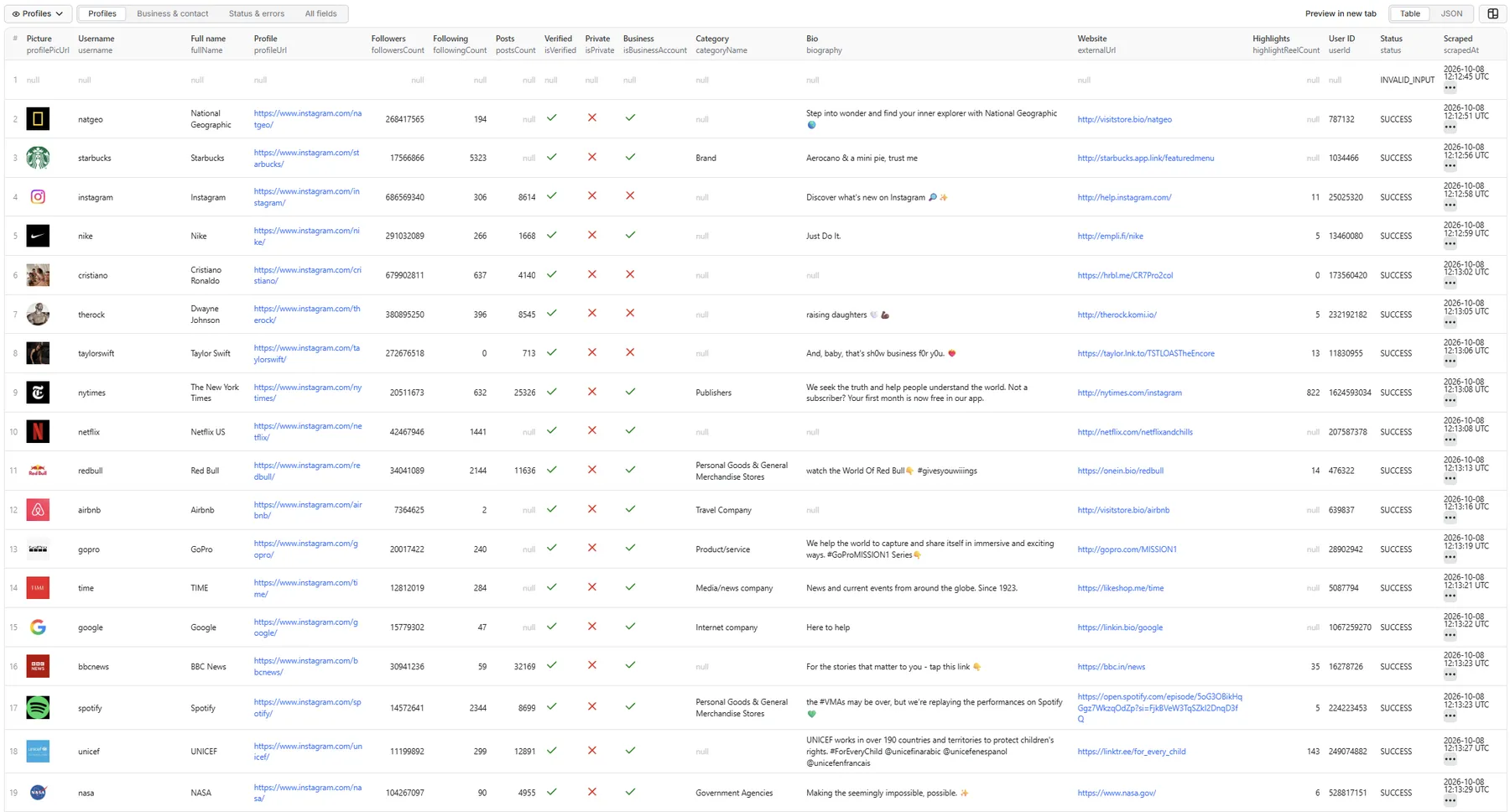Click the layout icon beside the JSON button
This screenshot has width=1510, height=812.
[1493, 13]
